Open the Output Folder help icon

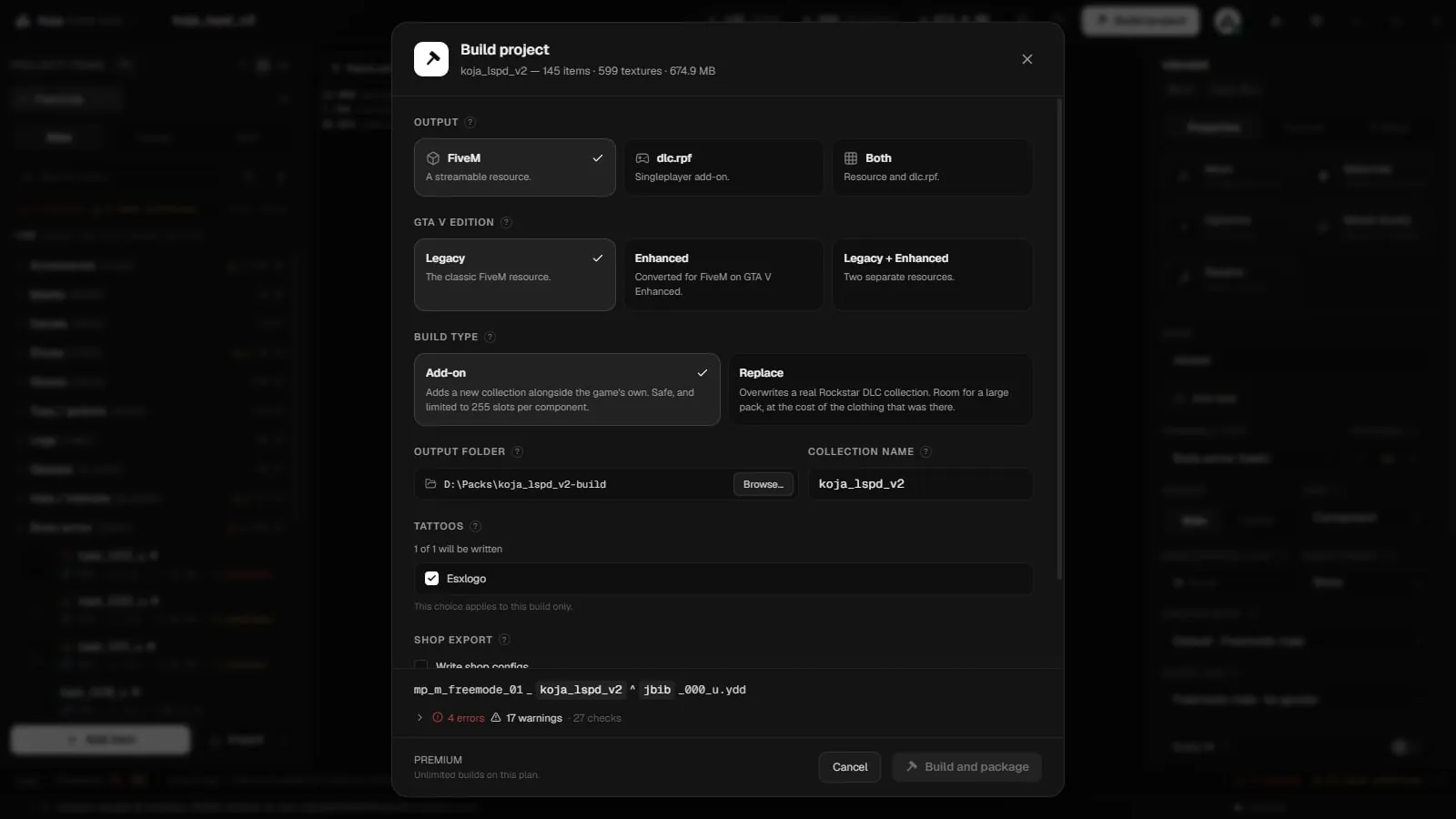coord(517,451)
